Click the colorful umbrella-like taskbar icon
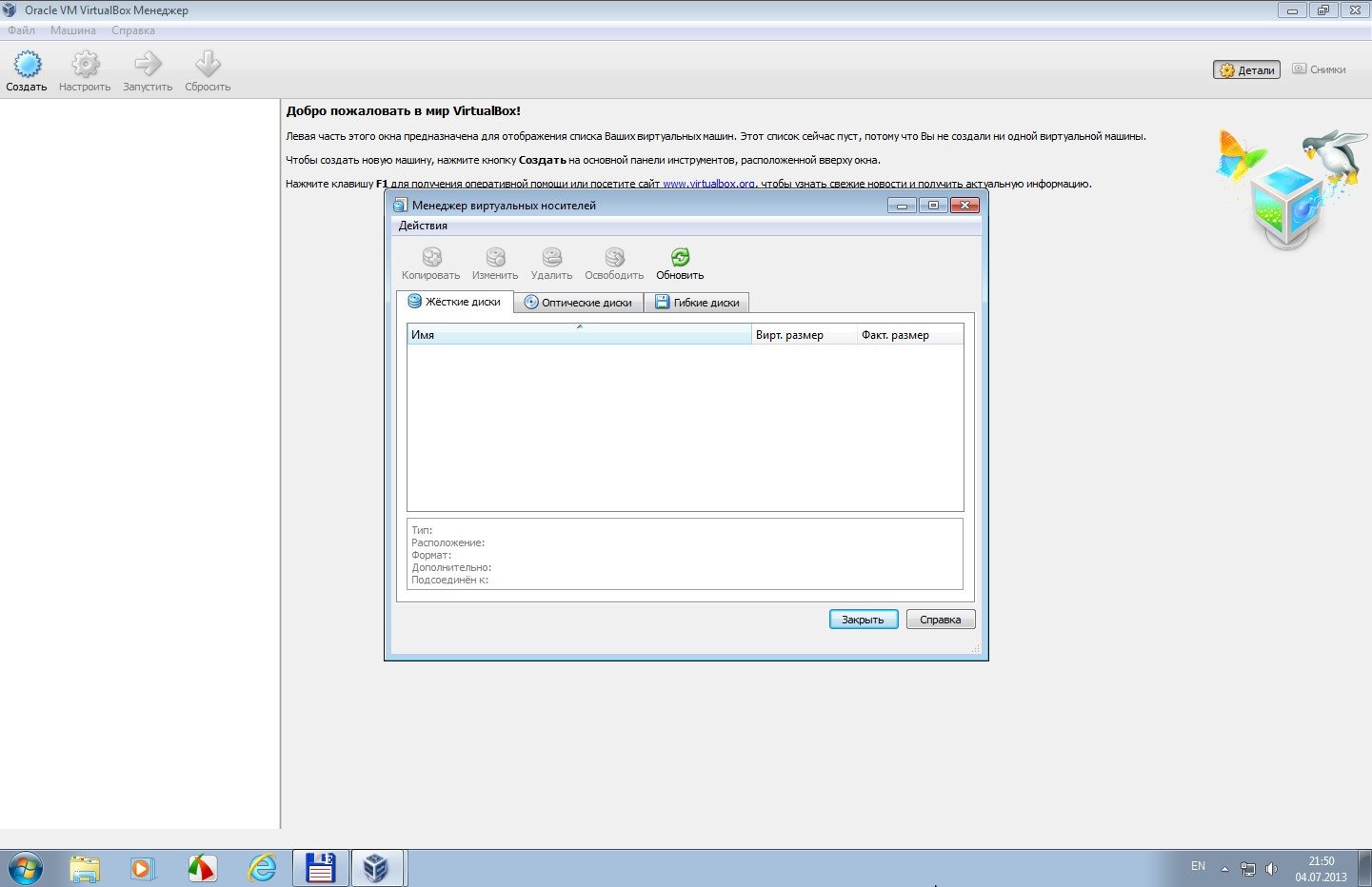Image resolution: width=1372 pixels, height=887 pixels. tap(202, 868)
